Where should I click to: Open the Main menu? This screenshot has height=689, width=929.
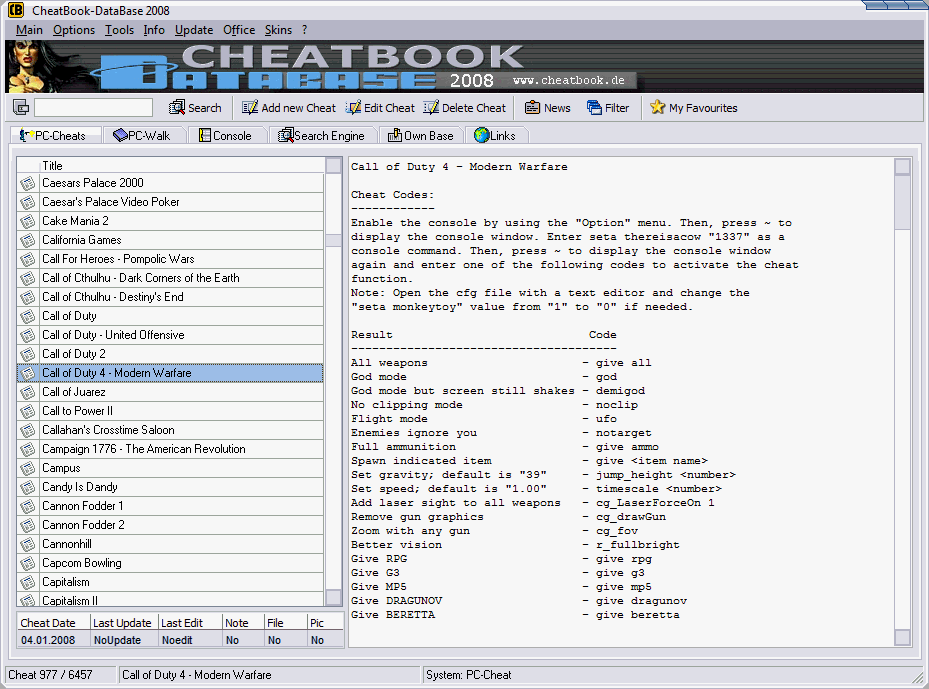click(29, 30)
